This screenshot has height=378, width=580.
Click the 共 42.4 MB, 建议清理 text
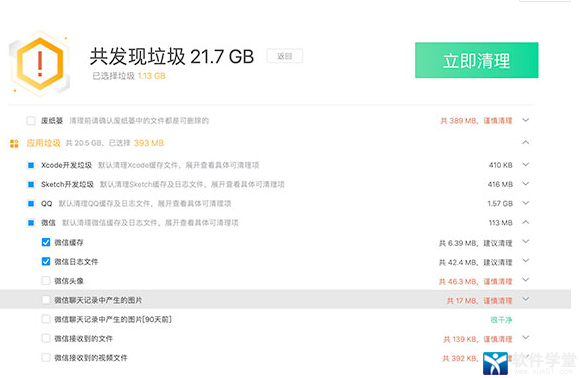pos(476,263)
